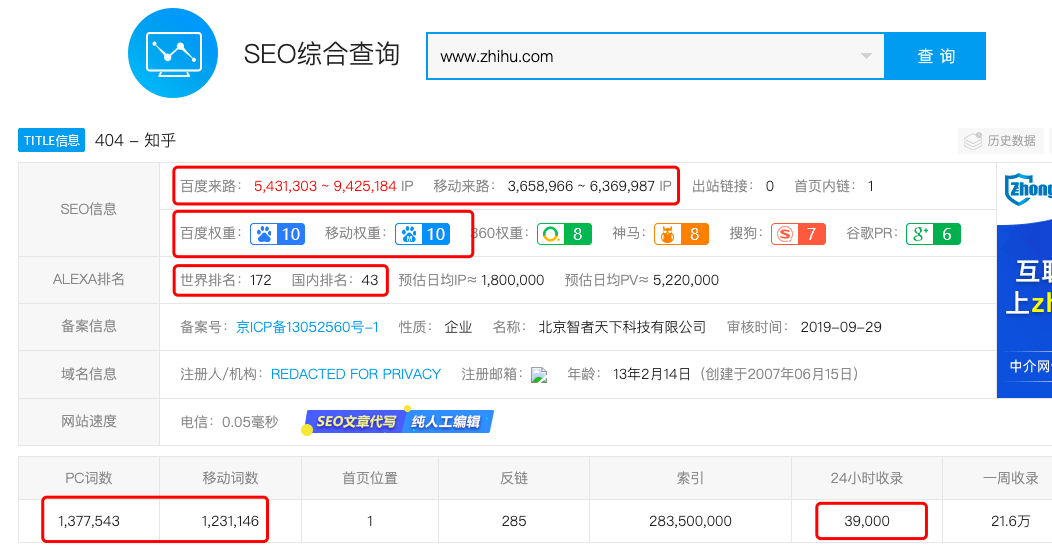Click the 出站链接 value 0
This screenshot has width=1052, height=546.
click(770, 186)
